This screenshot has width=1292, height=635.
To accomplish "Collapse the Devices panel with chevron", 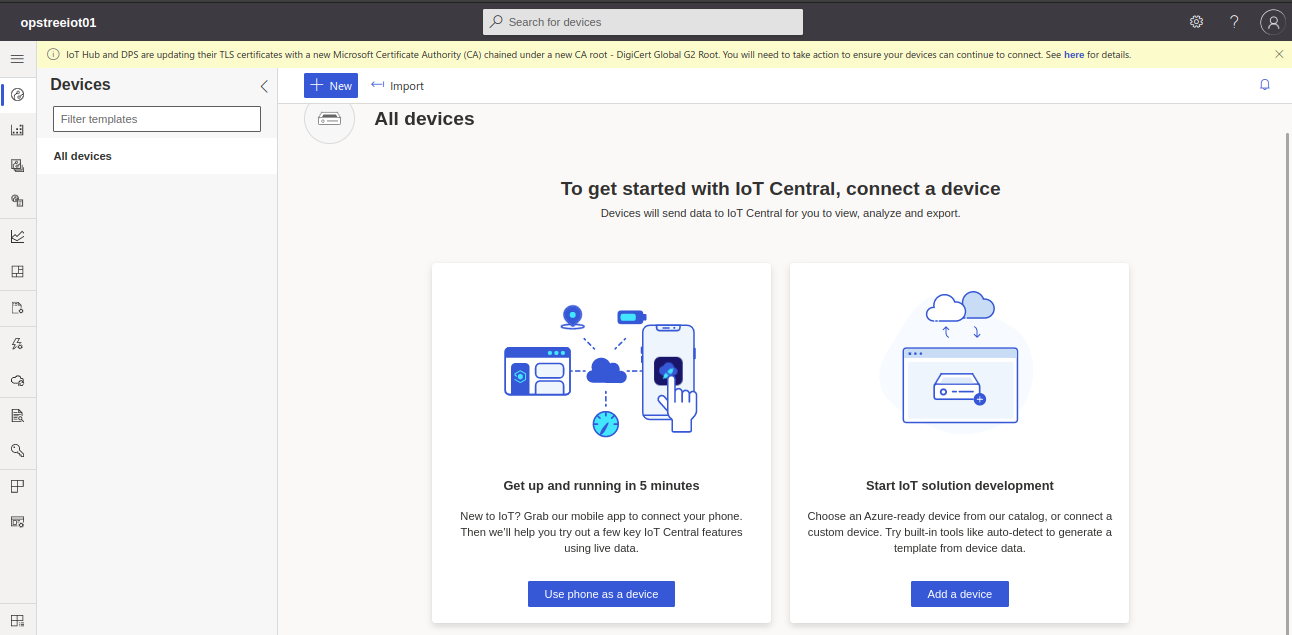I will click(x=264, y=86).
